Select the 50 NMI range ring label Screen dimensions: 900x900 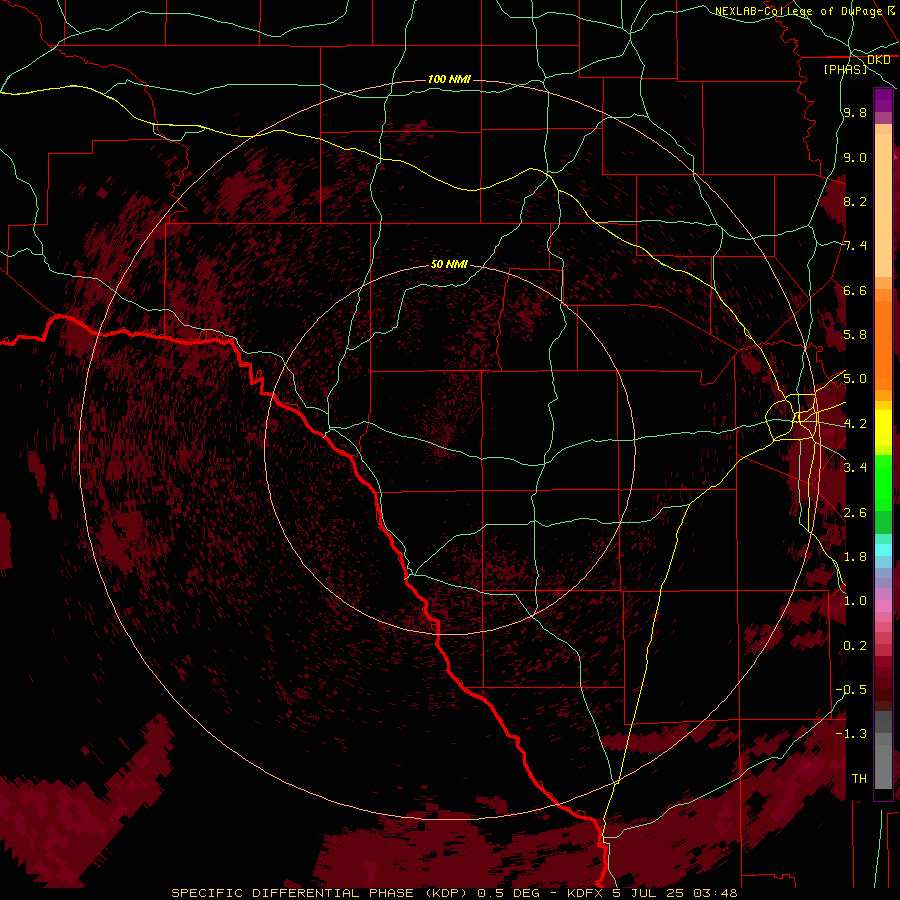(449, 264)
